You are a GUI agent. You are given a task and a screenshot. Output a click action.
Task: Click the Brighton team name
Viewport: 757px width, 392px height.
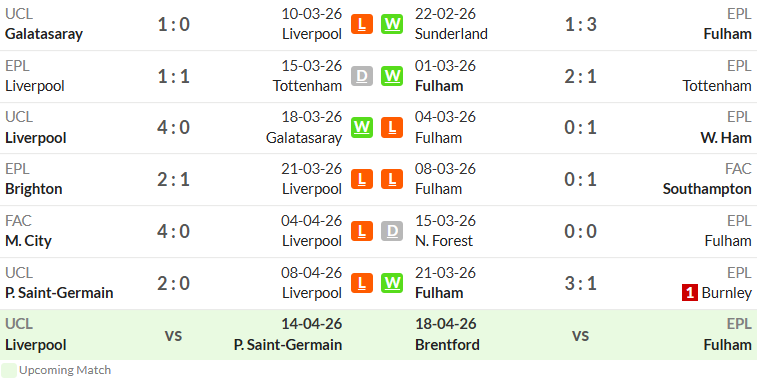34,189
